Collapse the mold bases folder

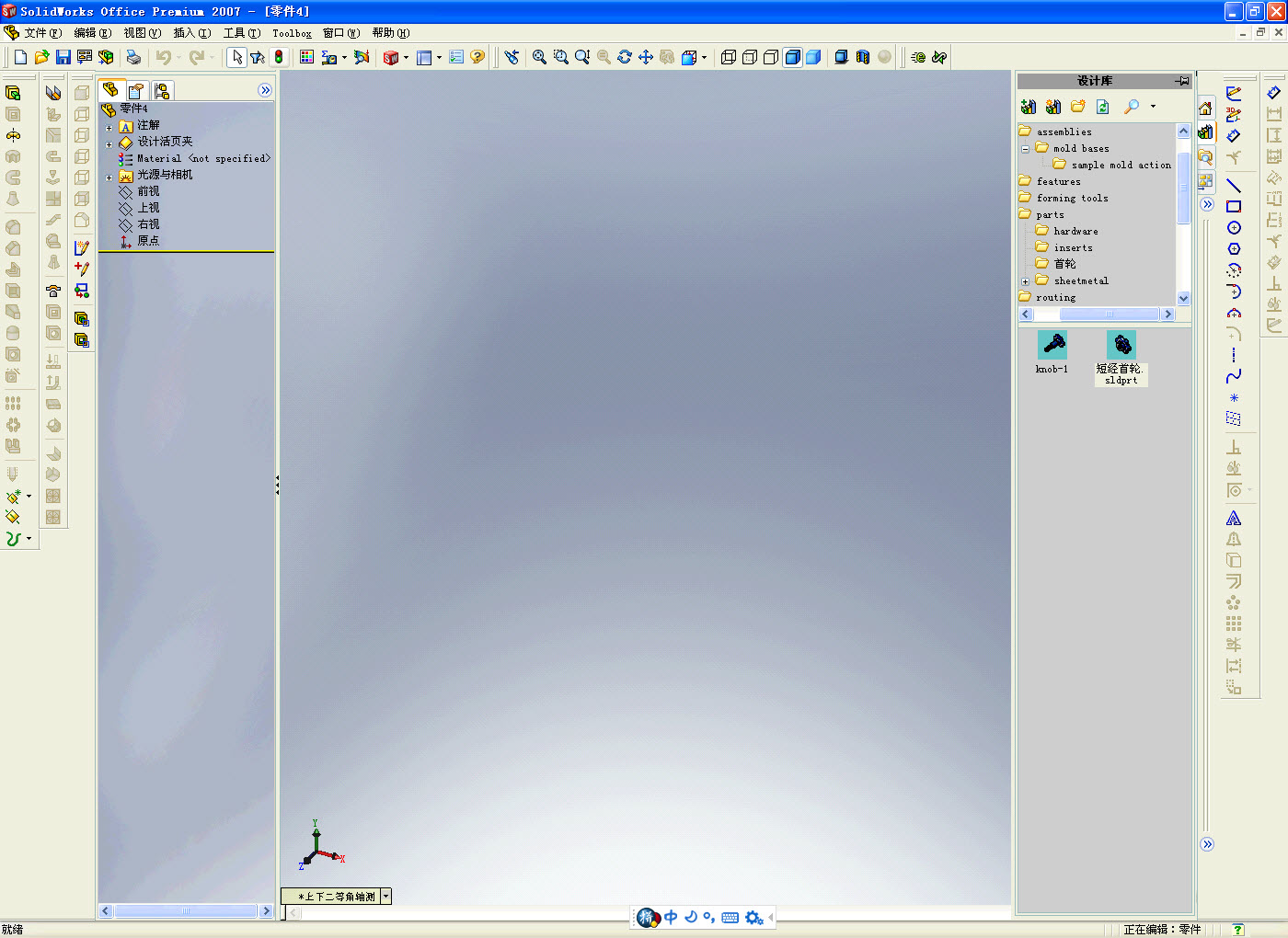[x=1025, y=149]
